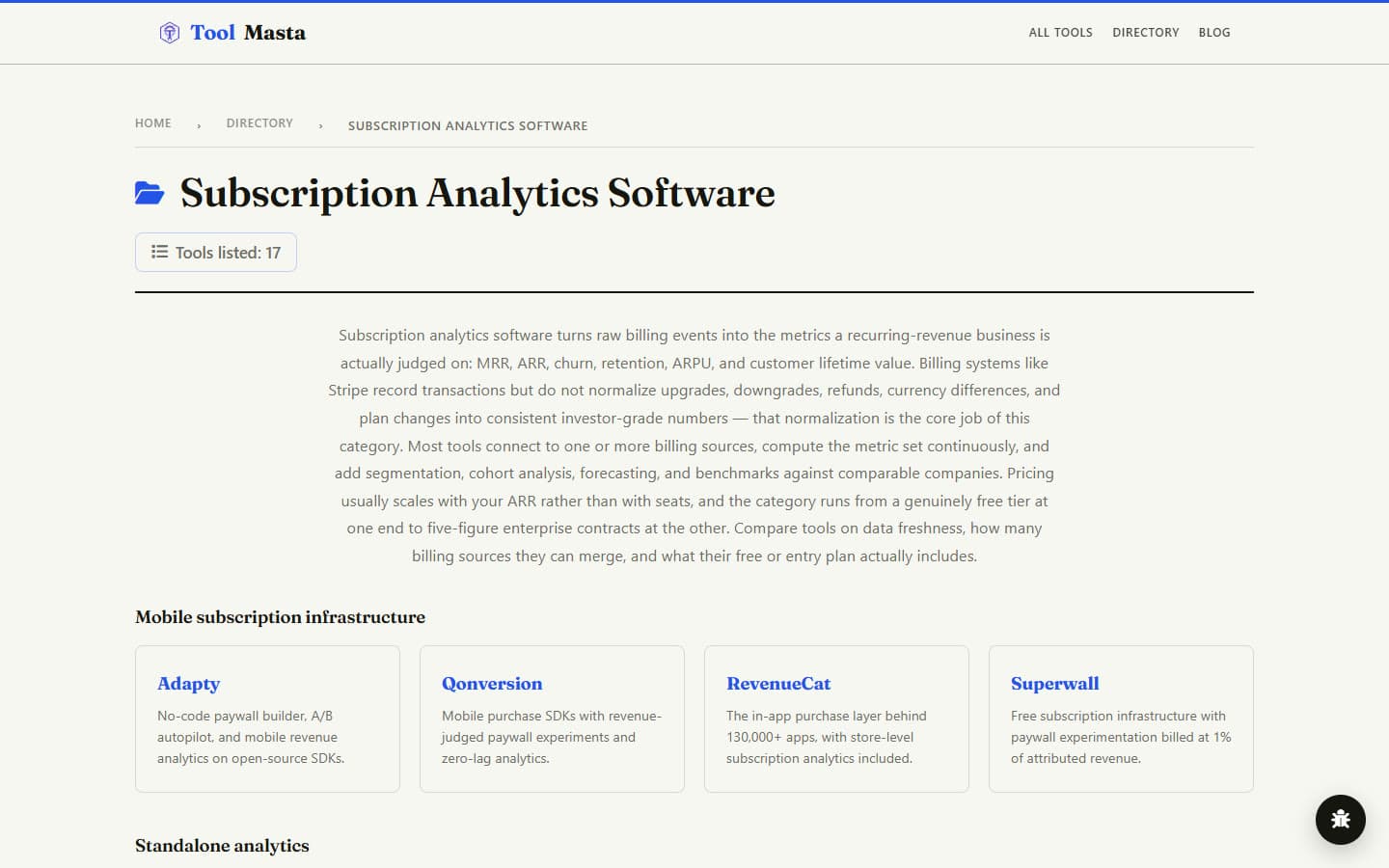Click the list icon in Tools listed badge
The image size is (1389, 868).
159,252
